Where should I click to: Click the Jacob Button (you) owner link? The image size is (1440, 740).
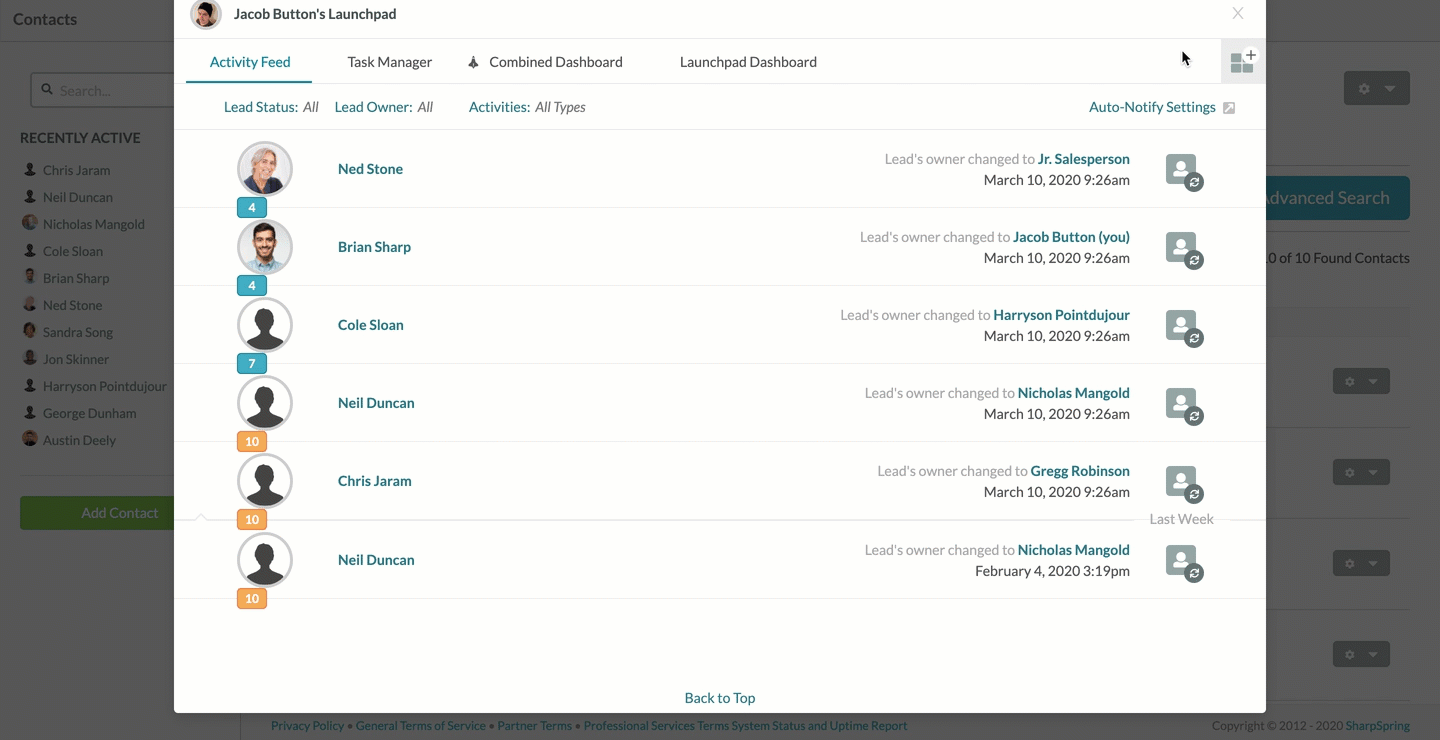point(1071,237)
